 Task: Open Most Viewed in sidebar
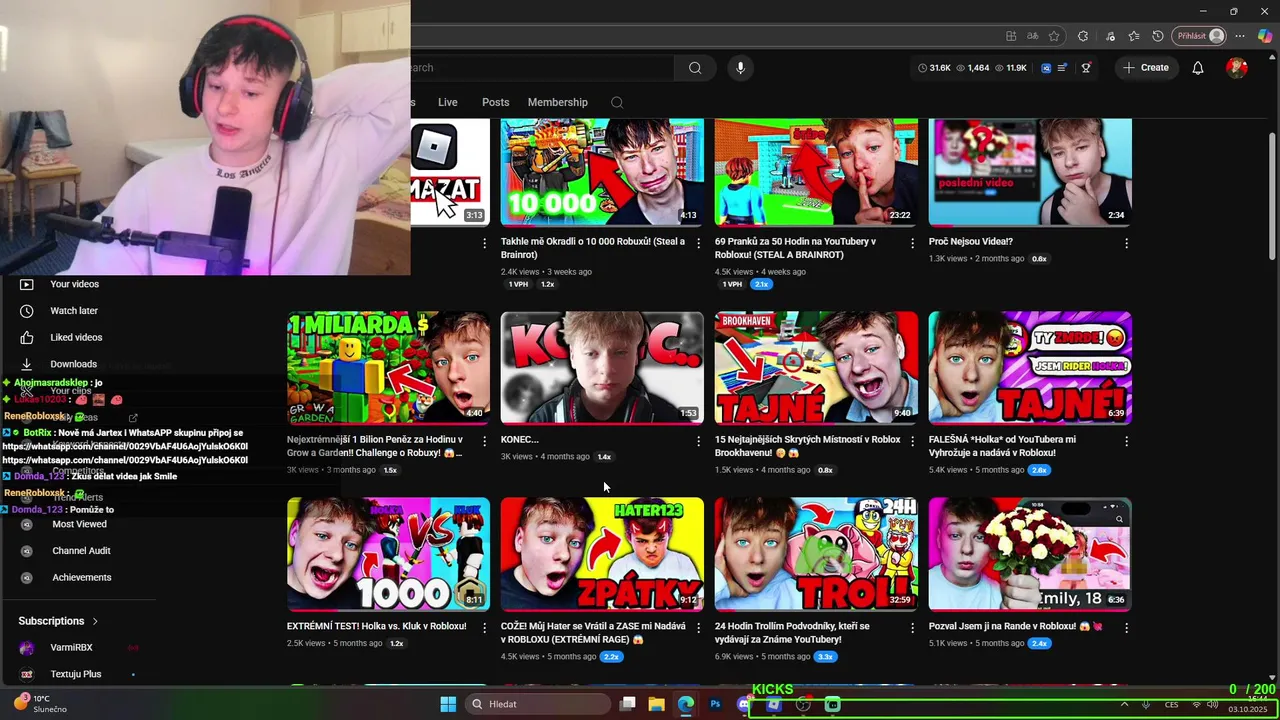pyautogui.click(x=79, y=524)
